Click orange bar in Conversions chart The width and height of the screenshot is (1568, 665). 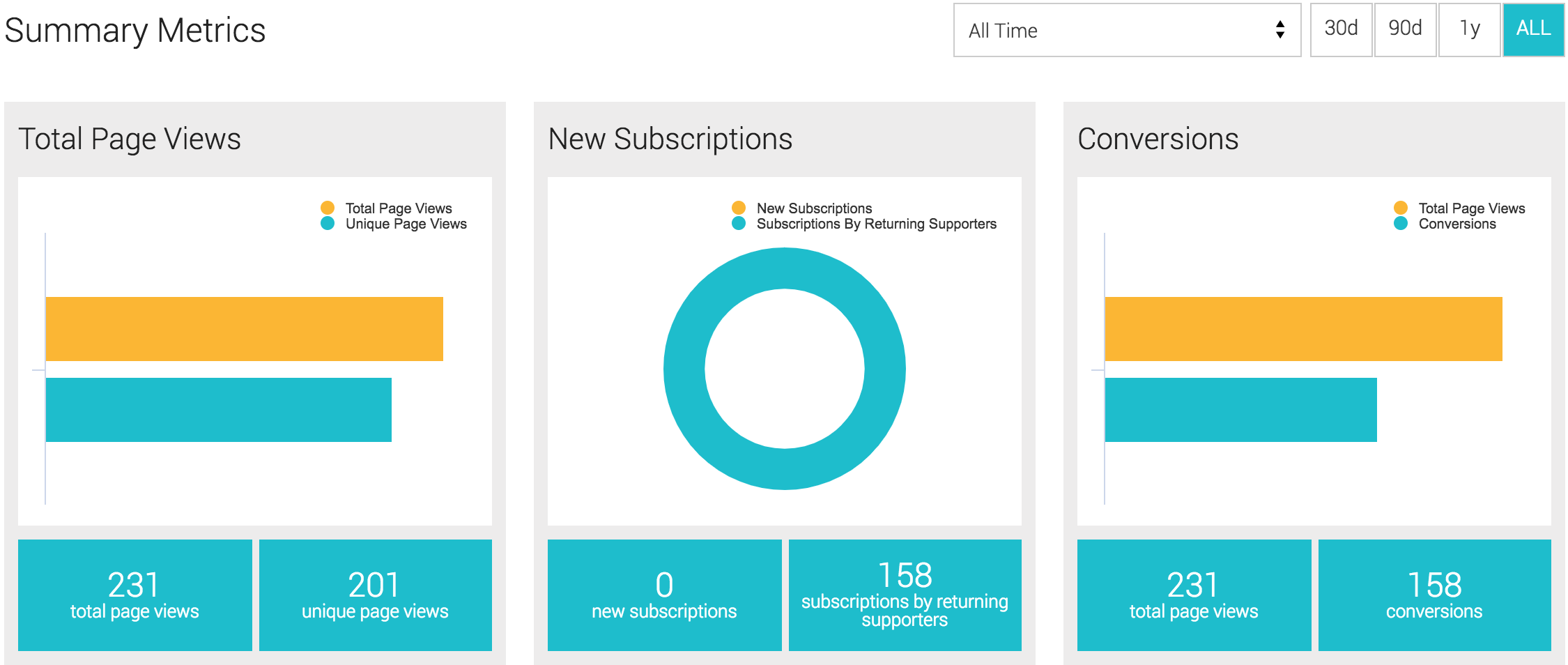pyautogui.click(x=1304, y=329)
